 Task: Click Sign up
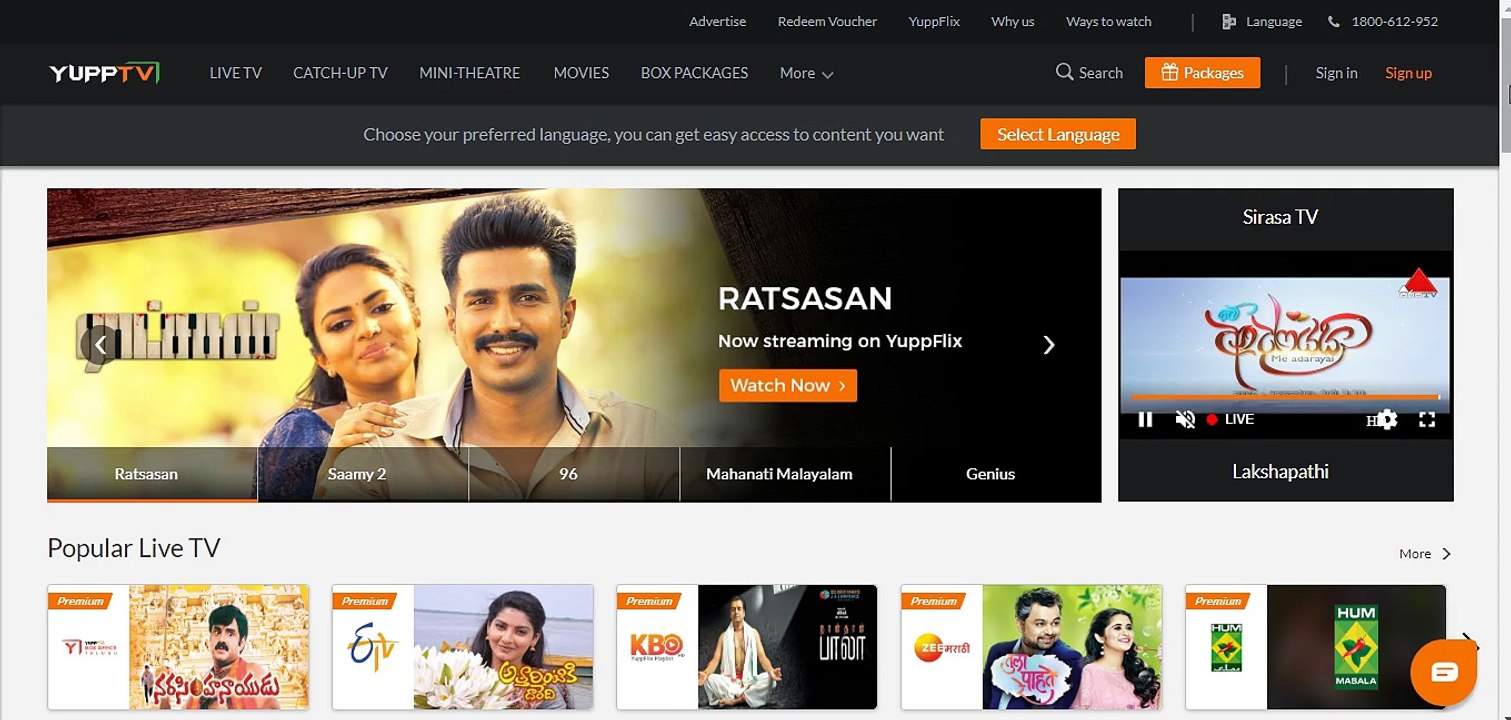pyautogui.click(x=1408, y=73)
